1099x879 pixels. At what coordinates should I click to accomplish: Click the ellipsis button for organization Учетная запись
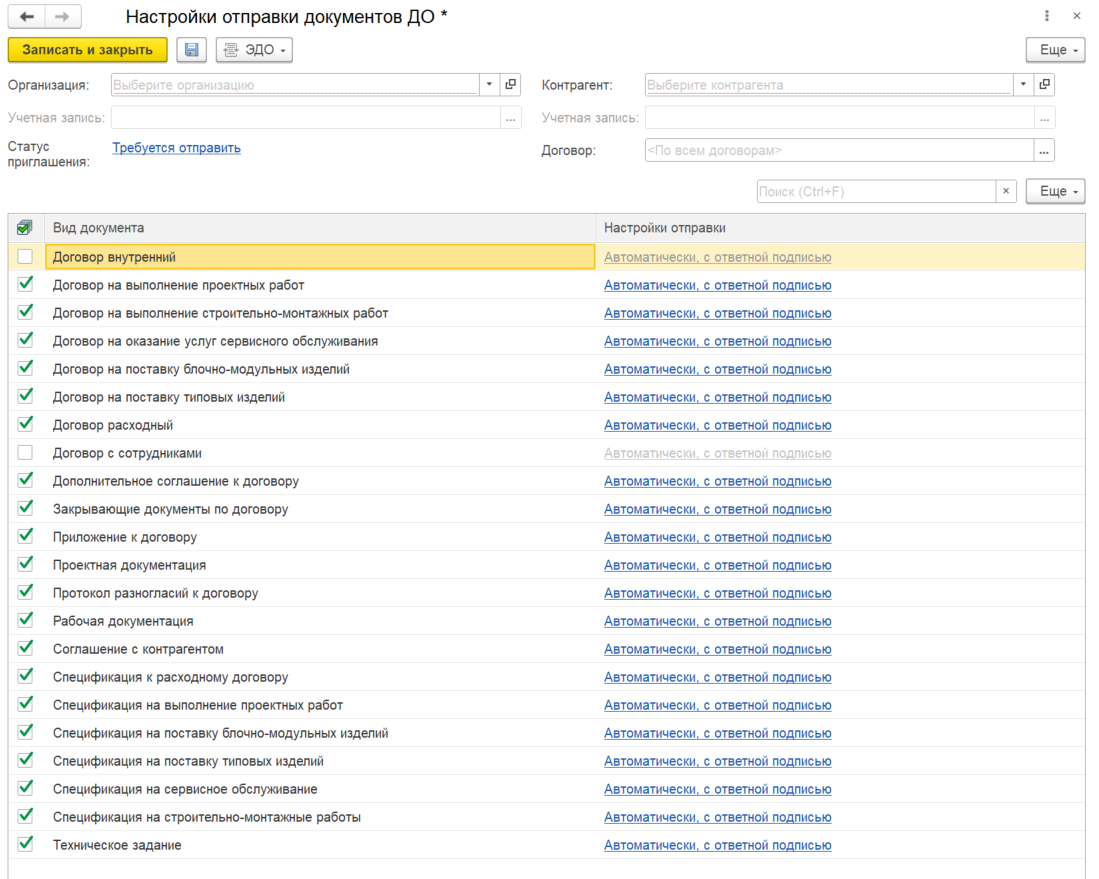pos(511,118)
